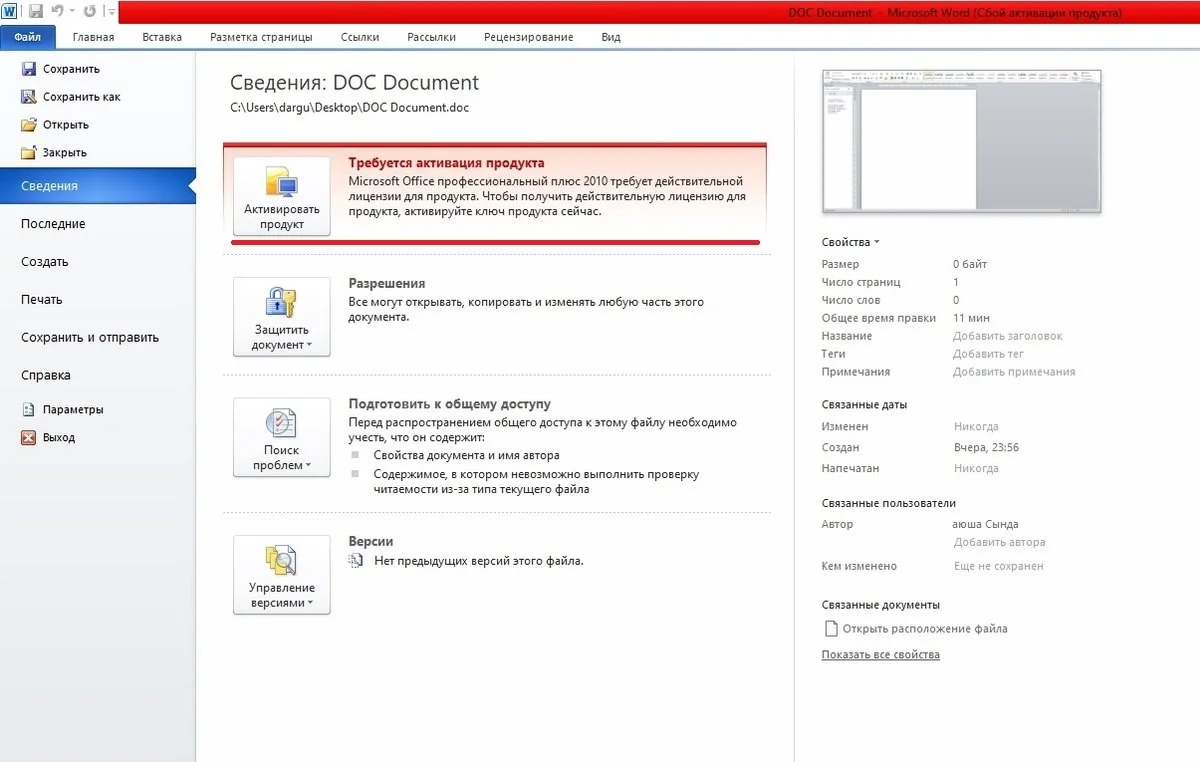Click the Активировать продукт button

tap(282, 194)
